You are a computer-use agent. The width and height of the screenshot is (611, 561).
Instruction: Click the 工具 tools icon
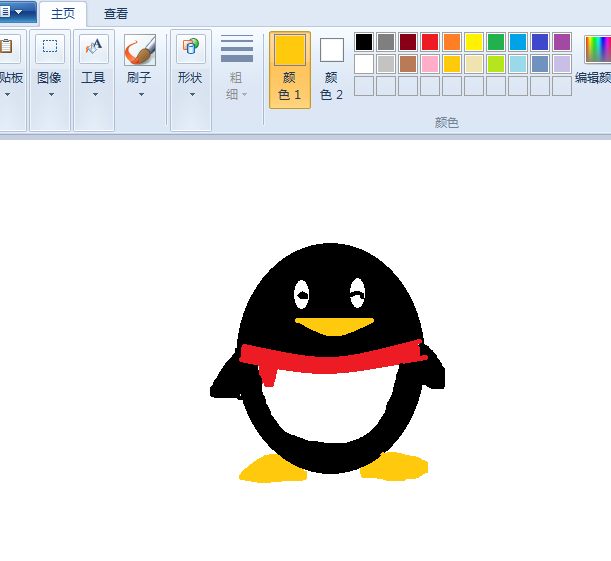point(94,47)
